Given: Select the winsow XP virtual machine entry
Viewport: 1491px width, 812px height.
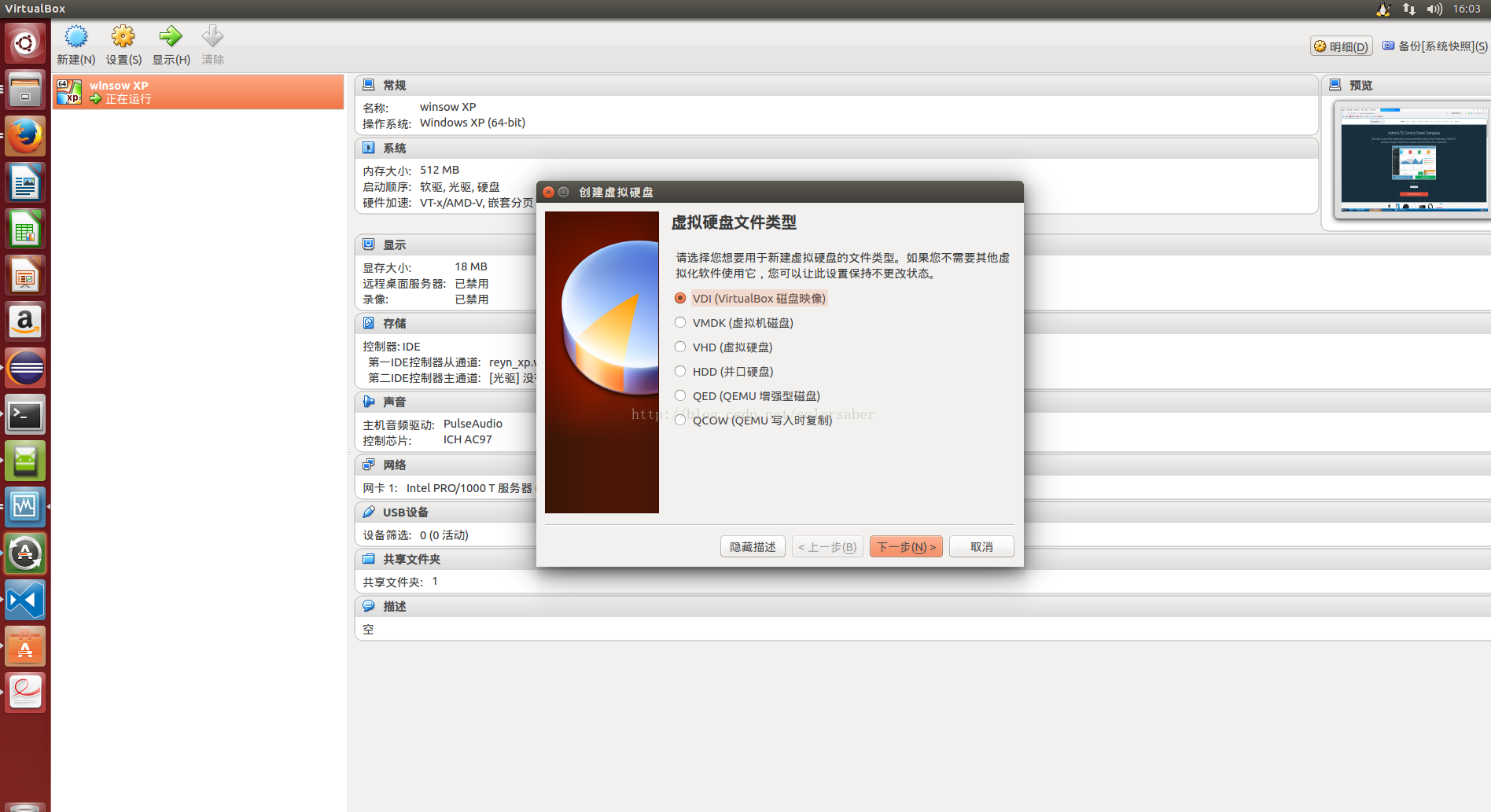Looking at the screenshot, I should 198,92.
